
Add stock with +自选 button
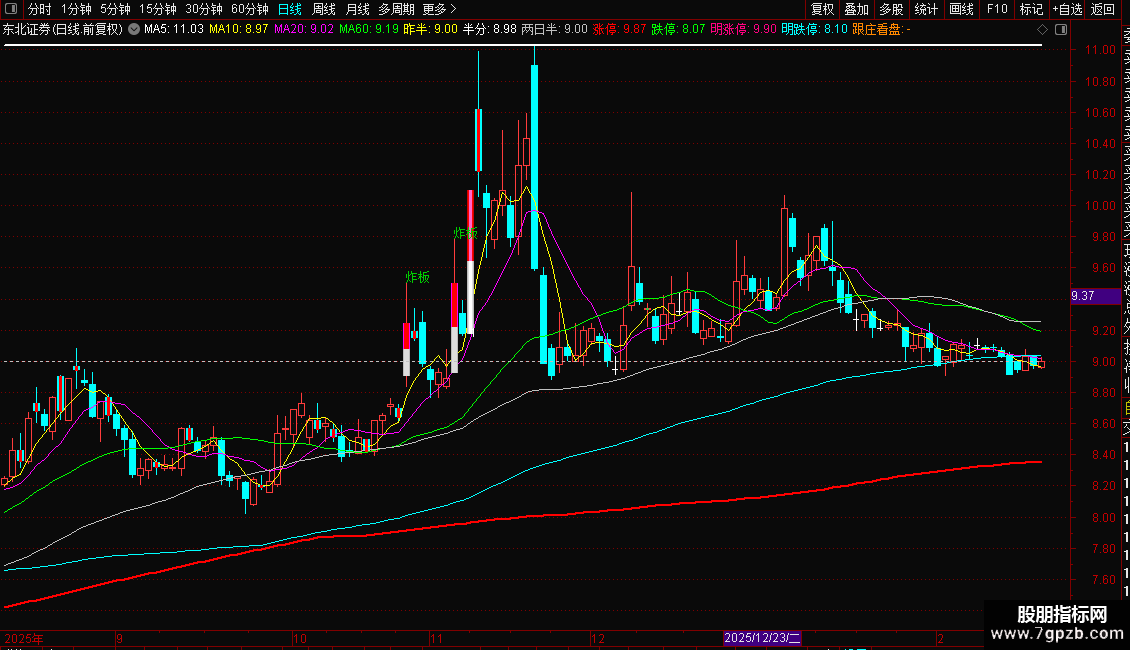click(1067, 9)
